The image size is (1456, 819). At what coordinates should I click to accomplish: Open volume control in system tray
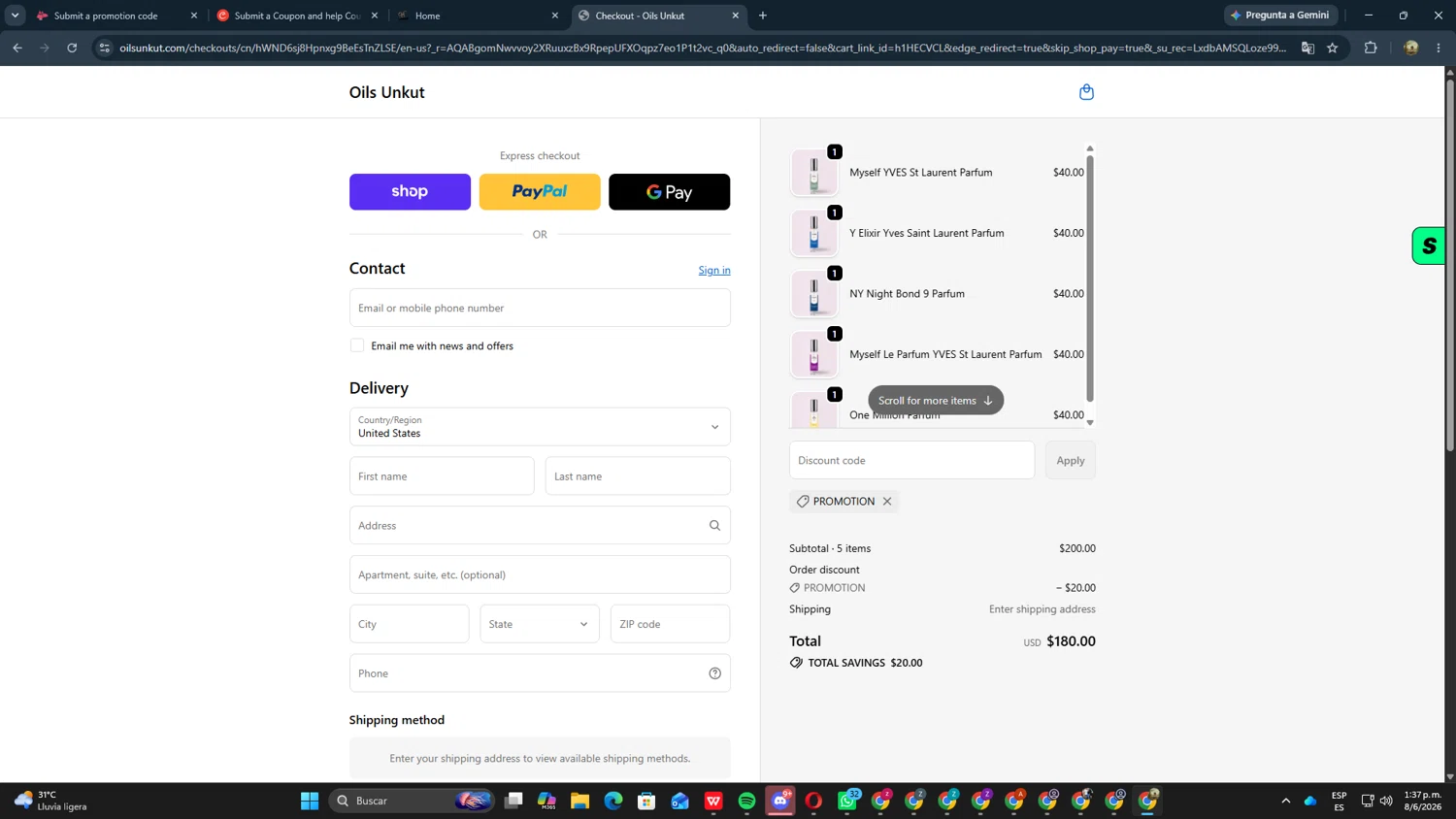1386,801
